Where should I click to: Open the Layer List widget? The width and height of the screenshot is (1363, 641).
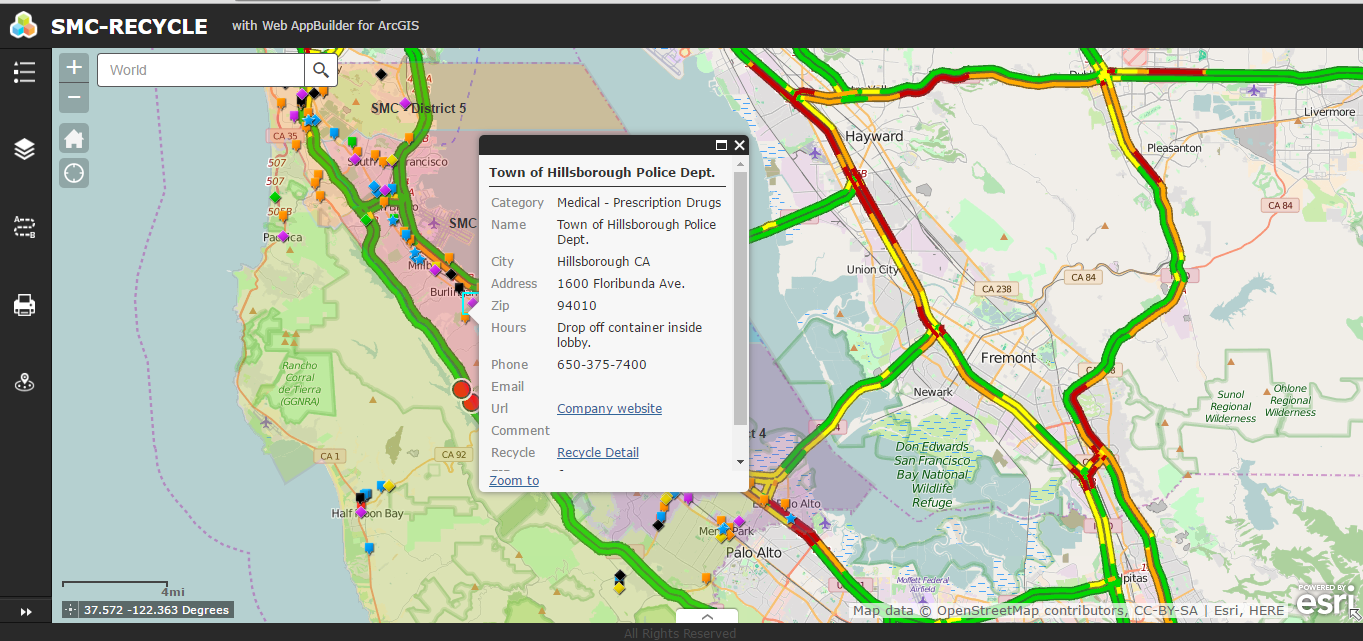pyautogui.click(x=25, y=149)
